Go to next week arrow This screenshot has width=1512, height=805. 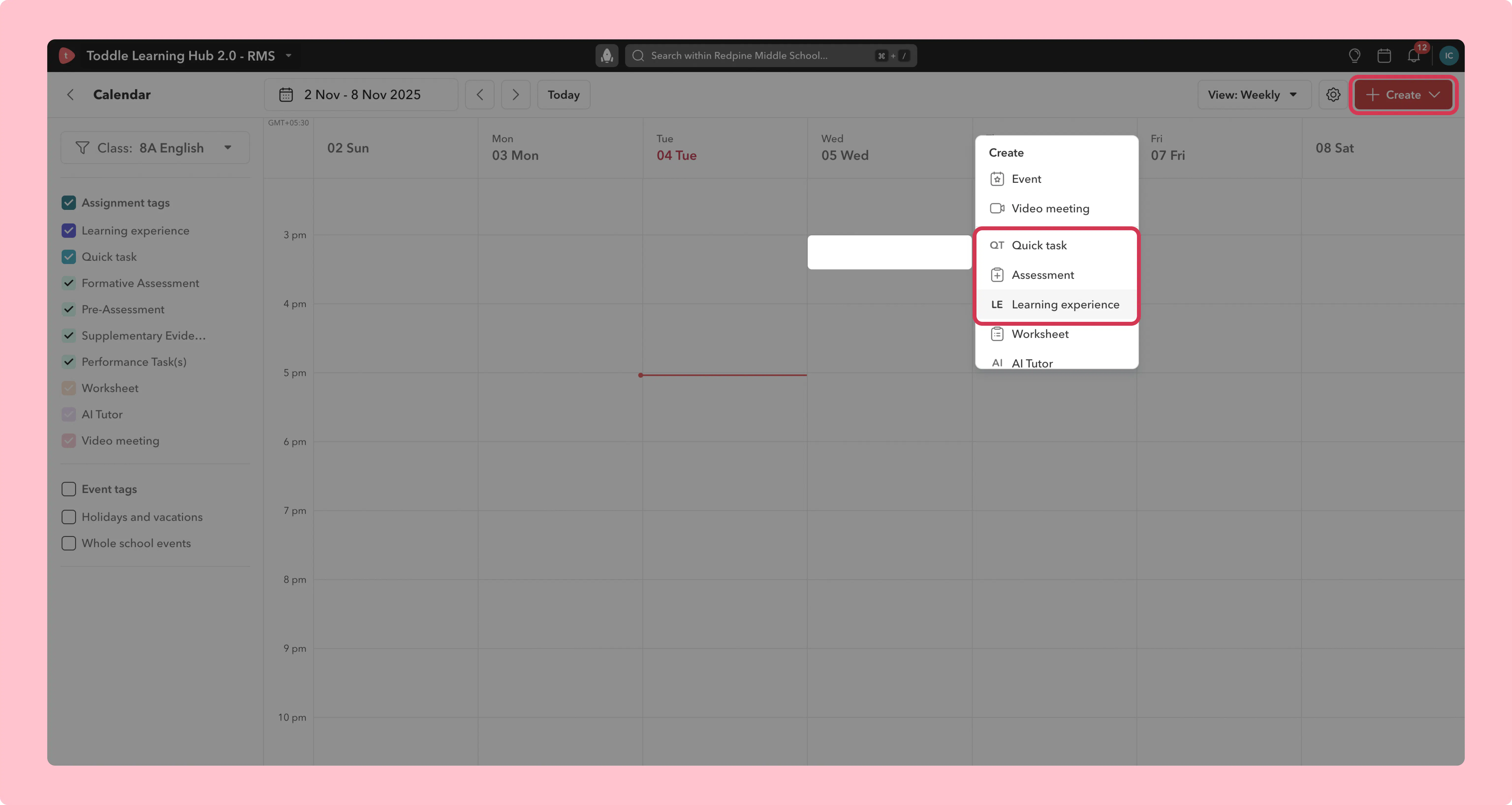pyautogui.click(x=515, y=94)
